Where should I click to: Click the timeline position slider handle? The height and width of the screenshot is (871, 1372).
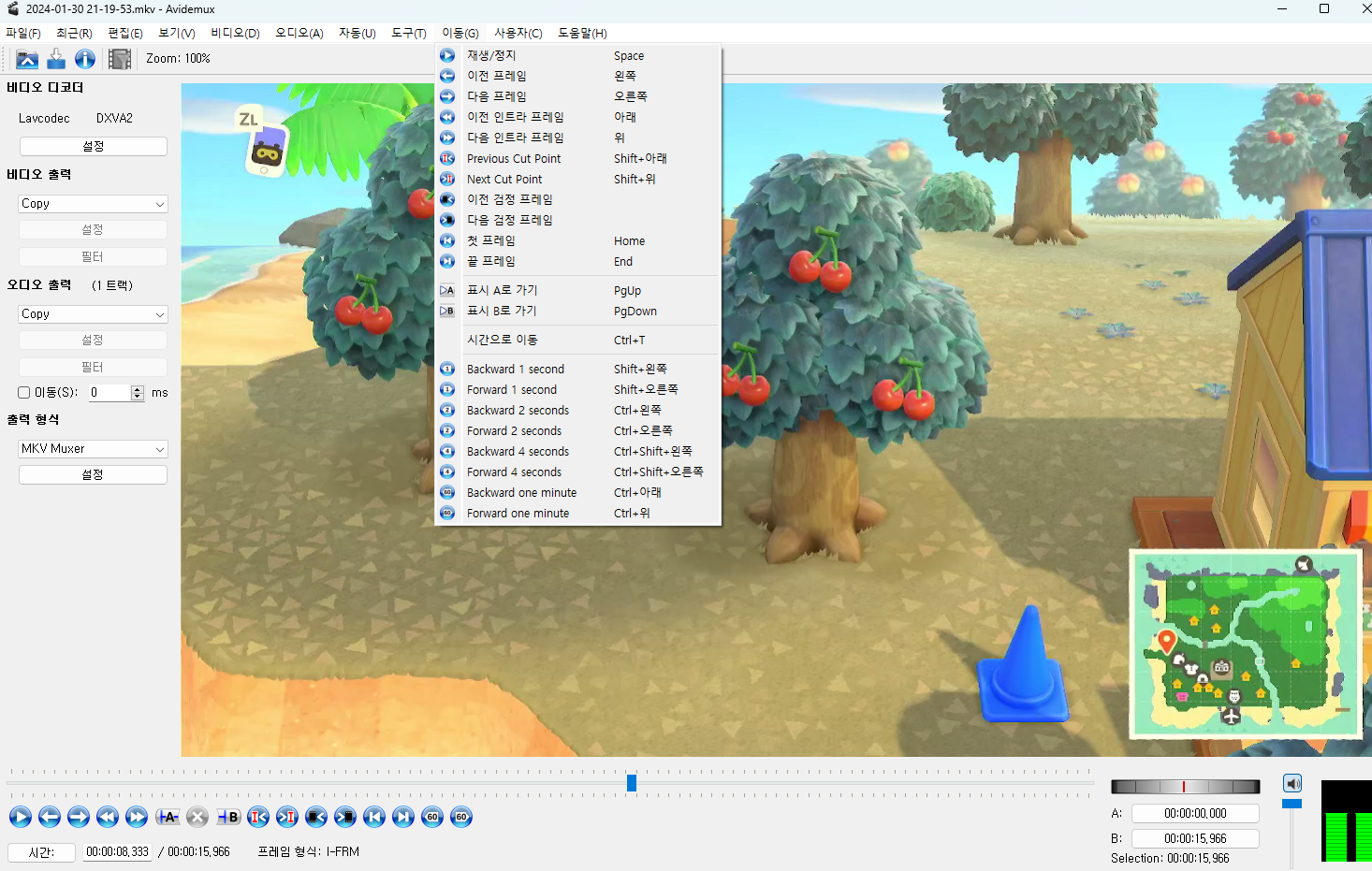click(x=632, y=783)
